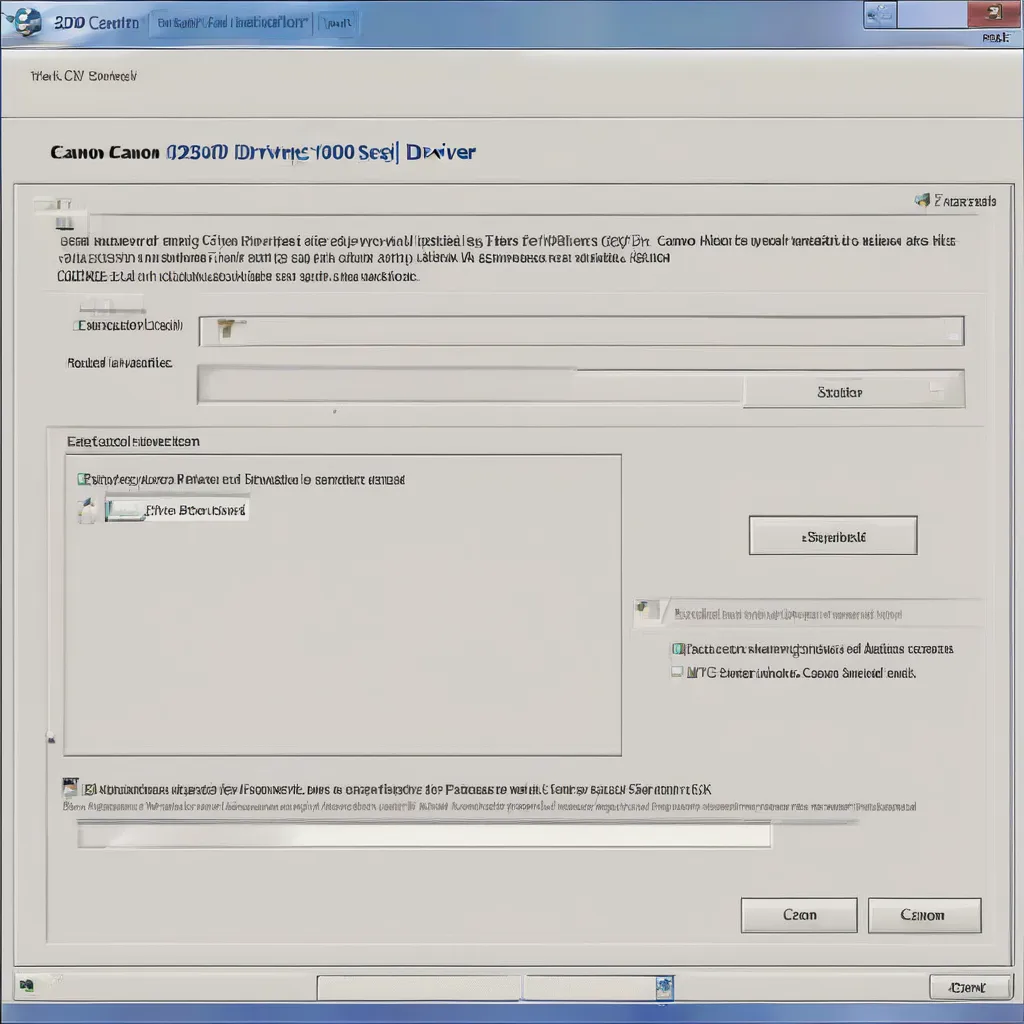
Task: Switch to the short second title bar tab
Action: [337, 24]
